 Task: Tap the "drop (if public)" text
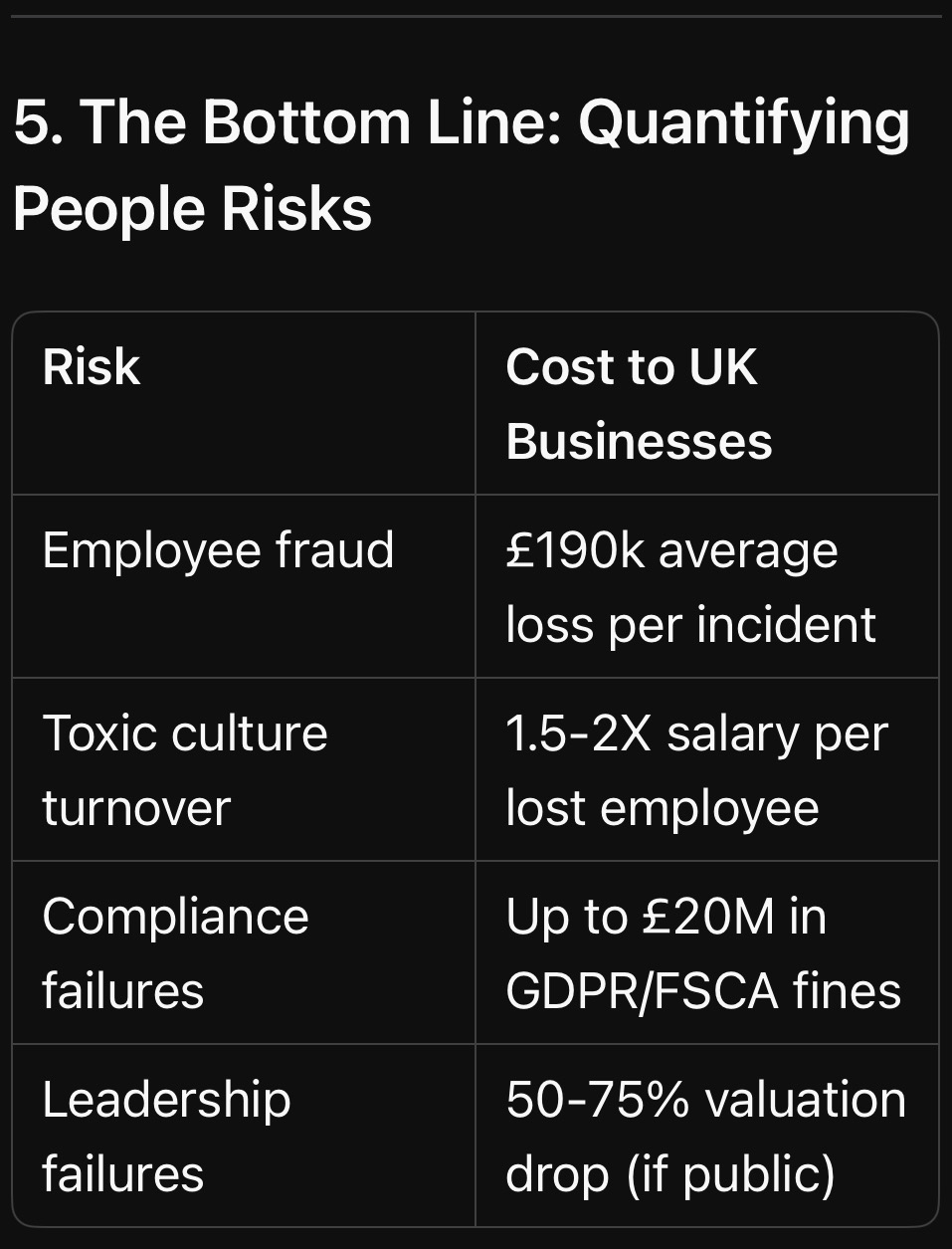click(x=669, y=1173)
